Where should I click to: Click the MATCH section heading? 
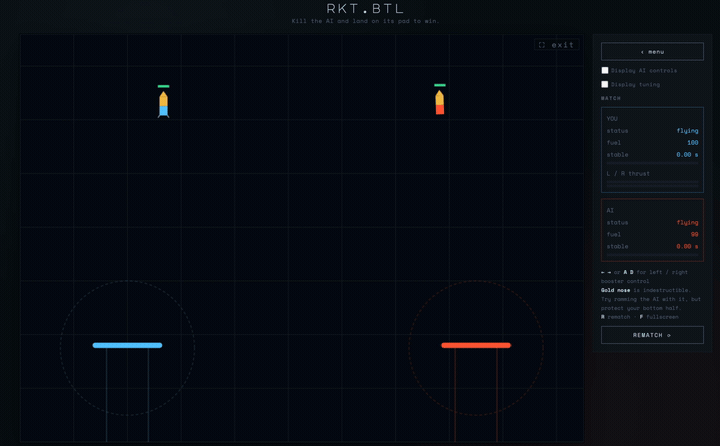point(611,98)
